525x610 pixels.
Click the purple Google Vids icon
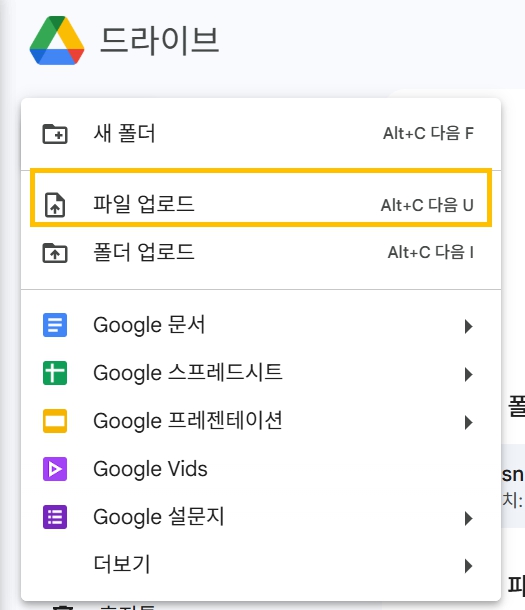click(55, 469)
